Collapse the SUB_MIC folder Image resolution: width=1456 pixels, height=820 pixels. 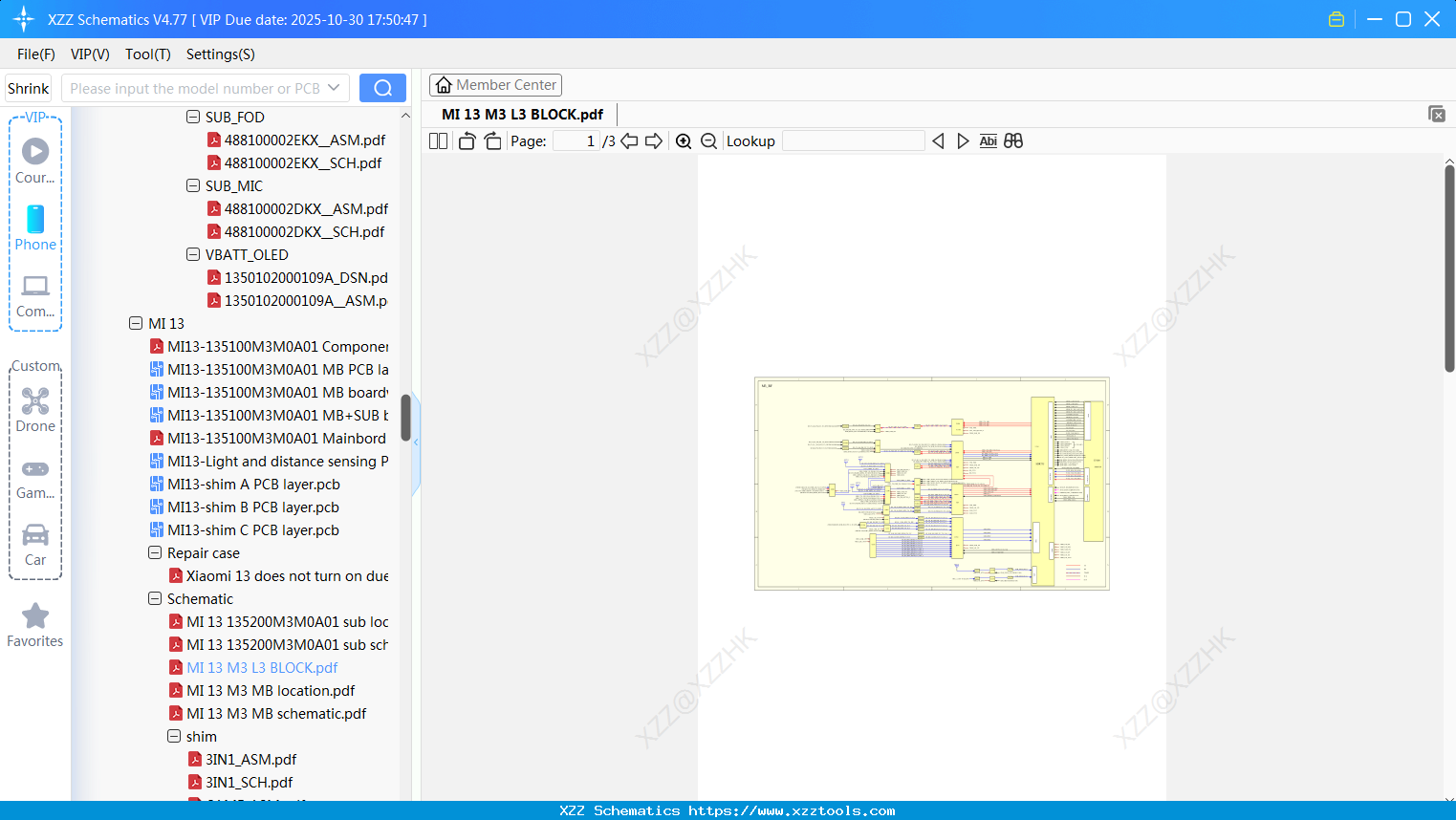(x=193, y=186)
